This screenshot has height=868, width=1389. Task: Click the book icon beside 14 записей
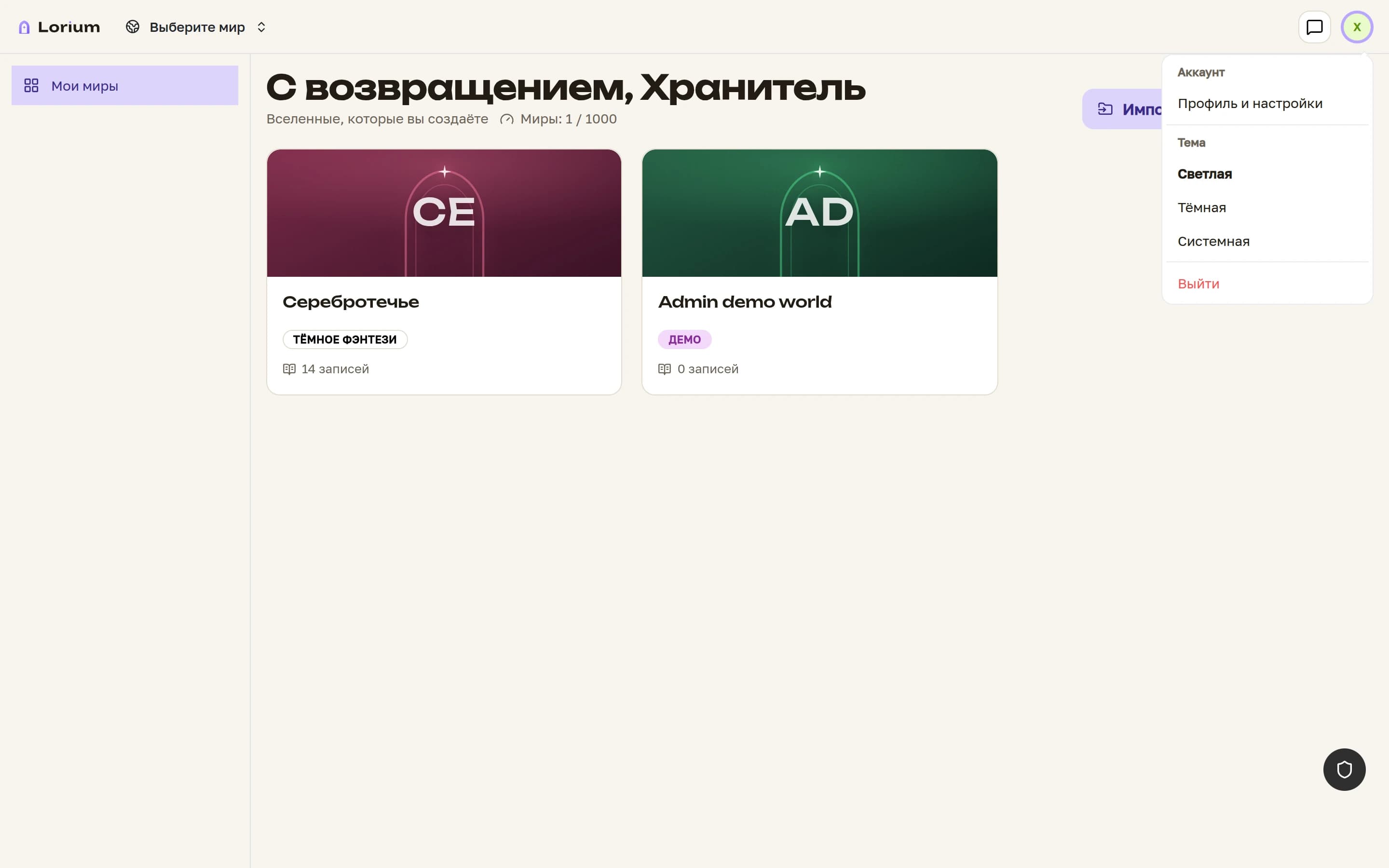pyautogui.click(x=289, y=369)
